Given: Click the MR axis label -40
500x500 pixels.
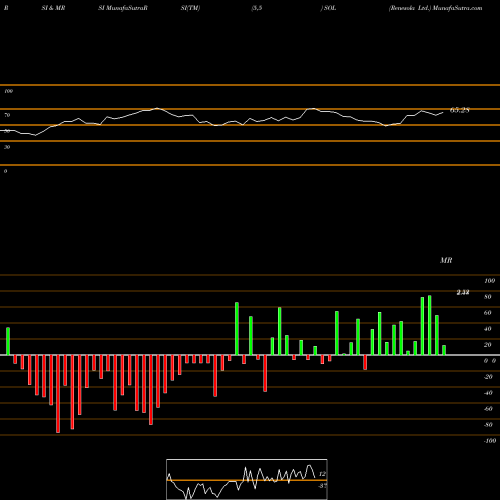Looking at the screenshot, I should [488, 393].
